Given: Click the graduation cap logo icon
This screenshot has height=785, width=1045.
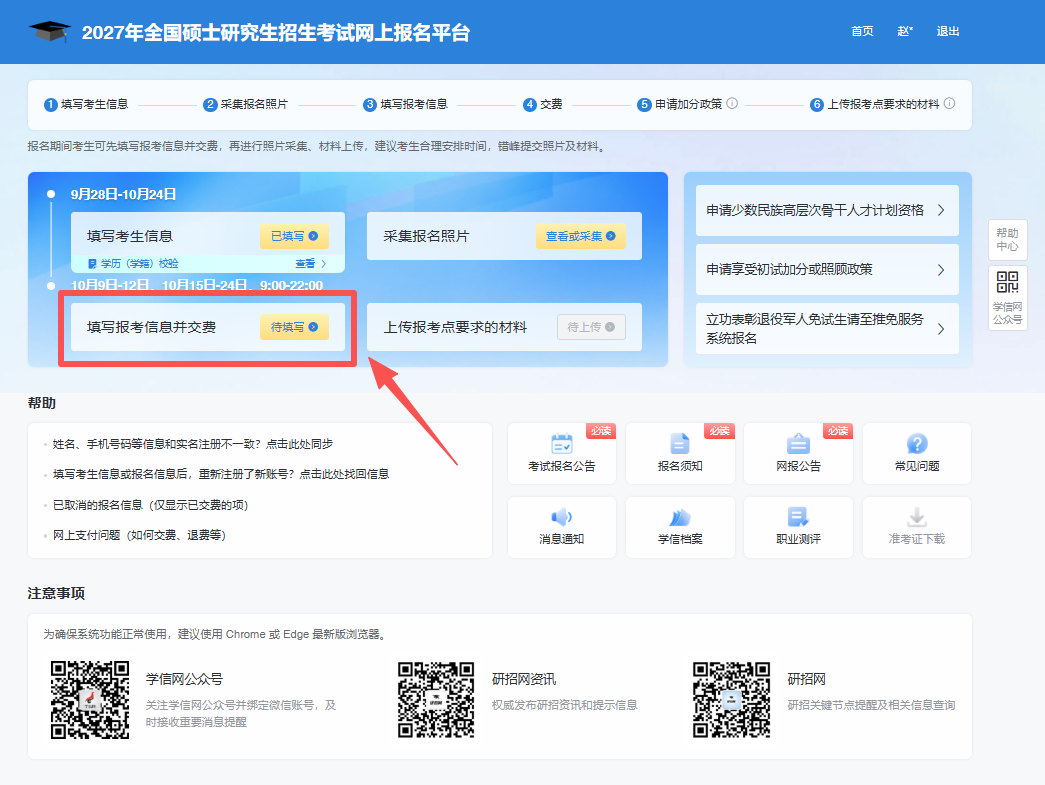Looking at the screenshot, I should pyautogui.click(x=49, y=31).
